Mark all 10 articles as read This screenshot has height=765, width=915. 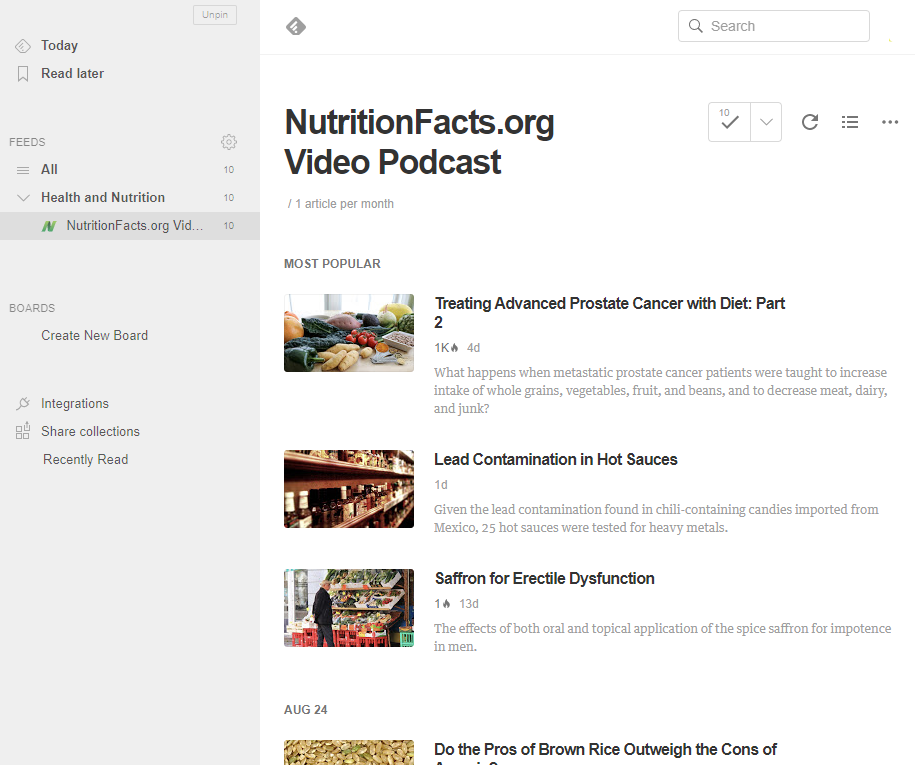(x=729, y=122)
